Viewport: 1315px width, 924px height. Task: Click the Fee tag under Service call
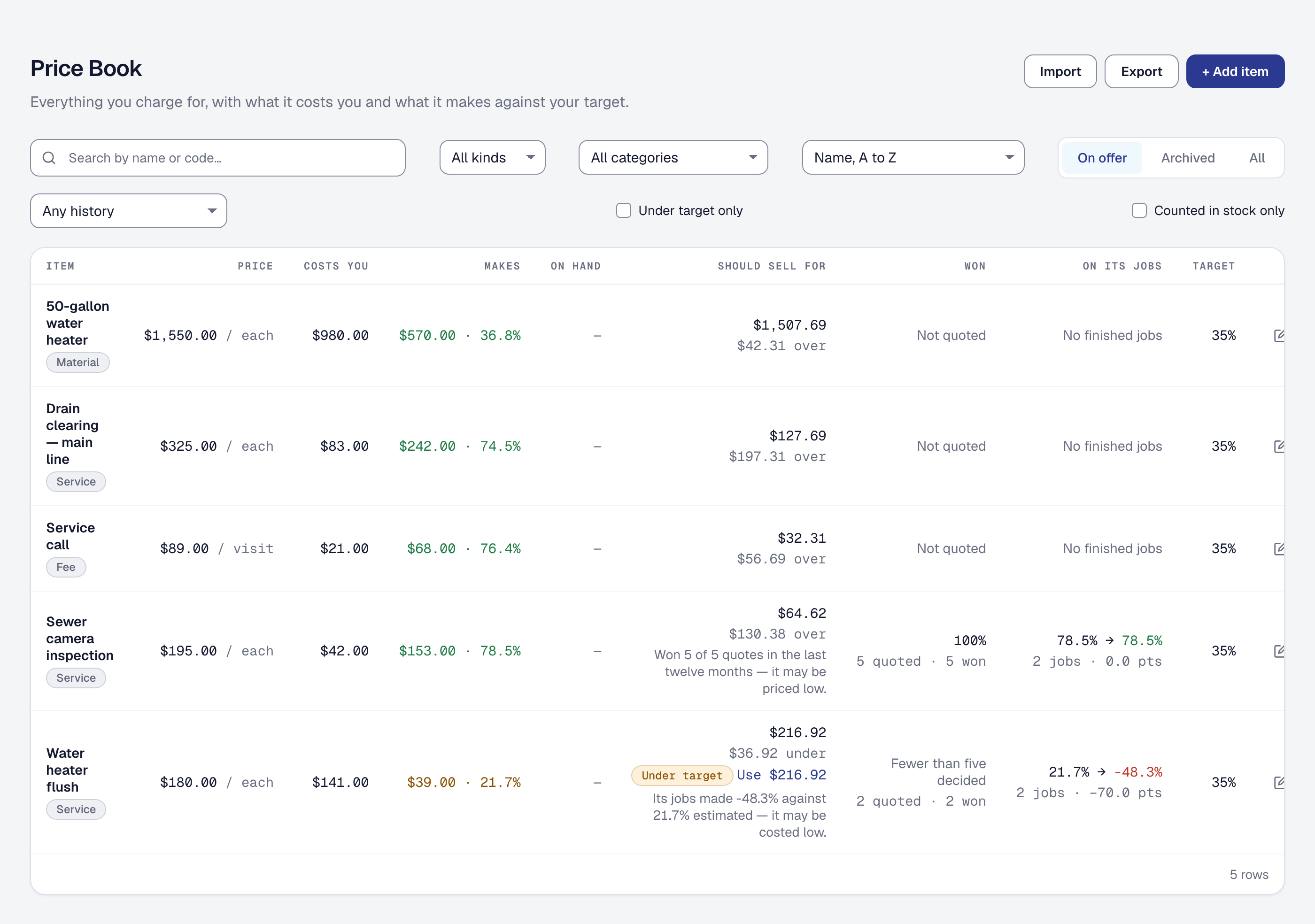click(x=66, y=567)
